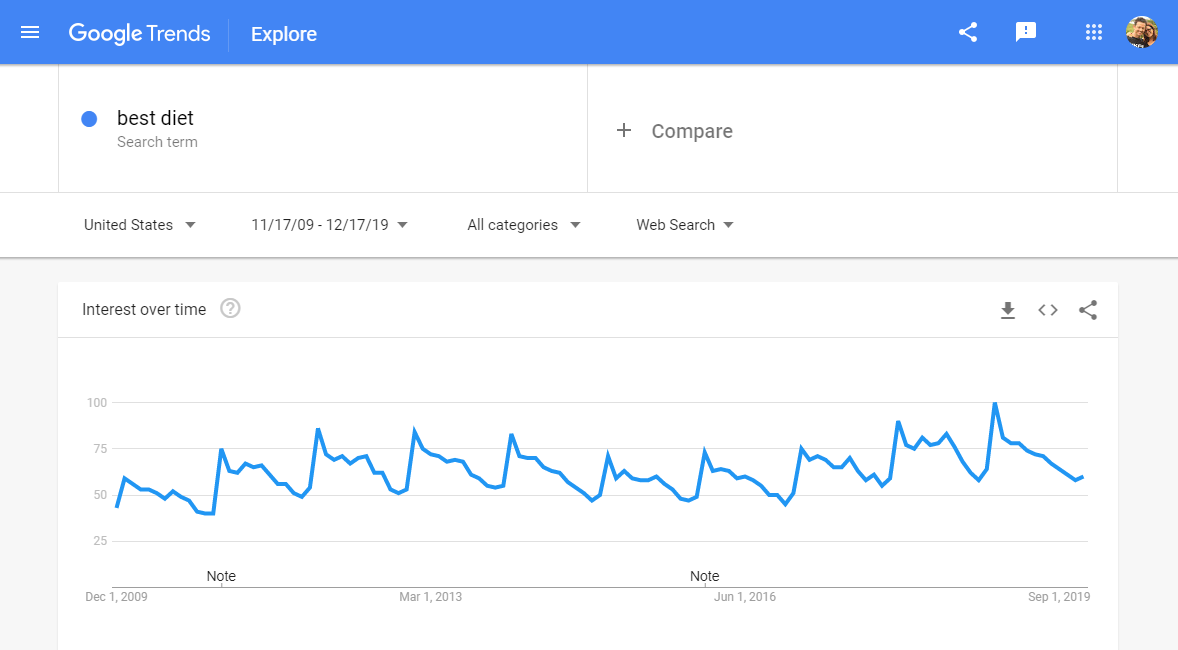Edit the best diet search term

pos(155,118)
